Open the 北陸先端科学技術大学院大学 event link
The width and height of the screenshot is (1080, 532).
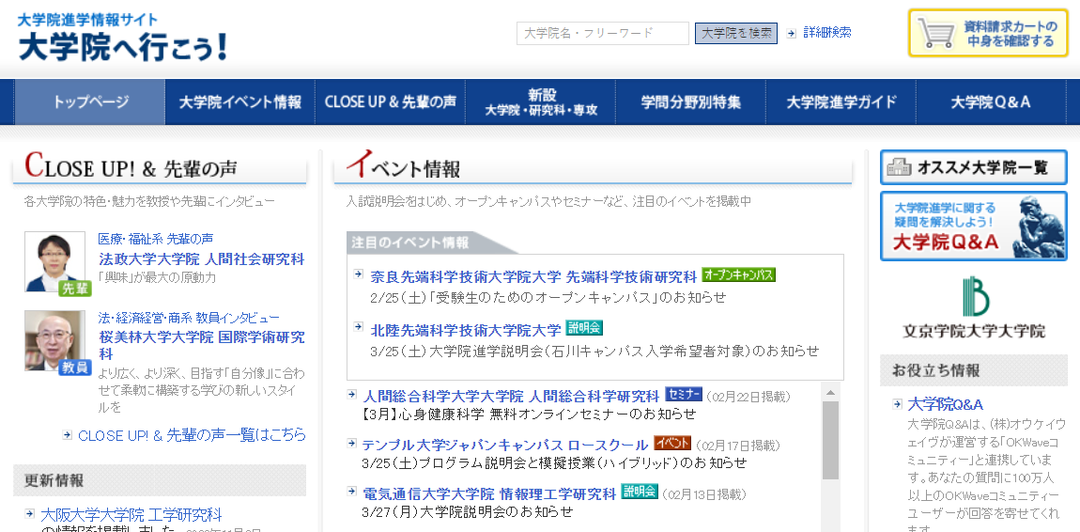coord(466,329)
